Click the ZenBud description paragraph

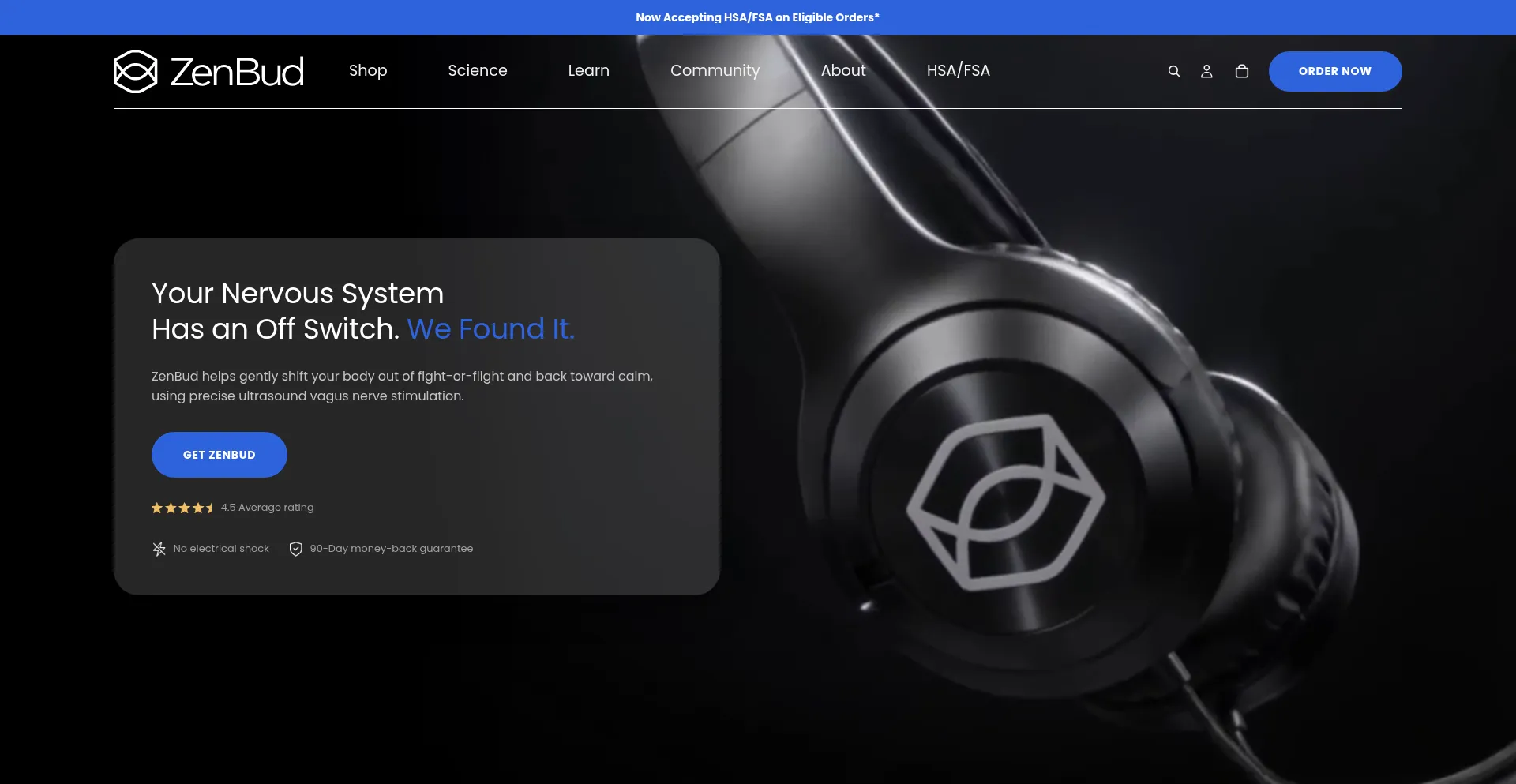[403, 386]
